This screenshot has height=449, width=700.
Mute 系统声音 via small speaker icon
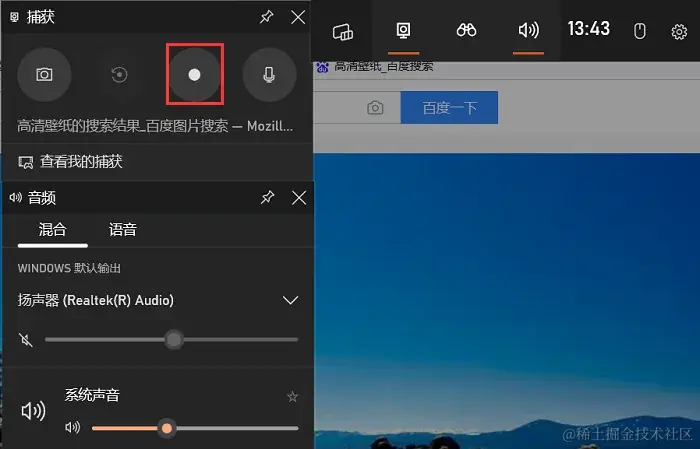pyautogui.click(x=72, y=428)
